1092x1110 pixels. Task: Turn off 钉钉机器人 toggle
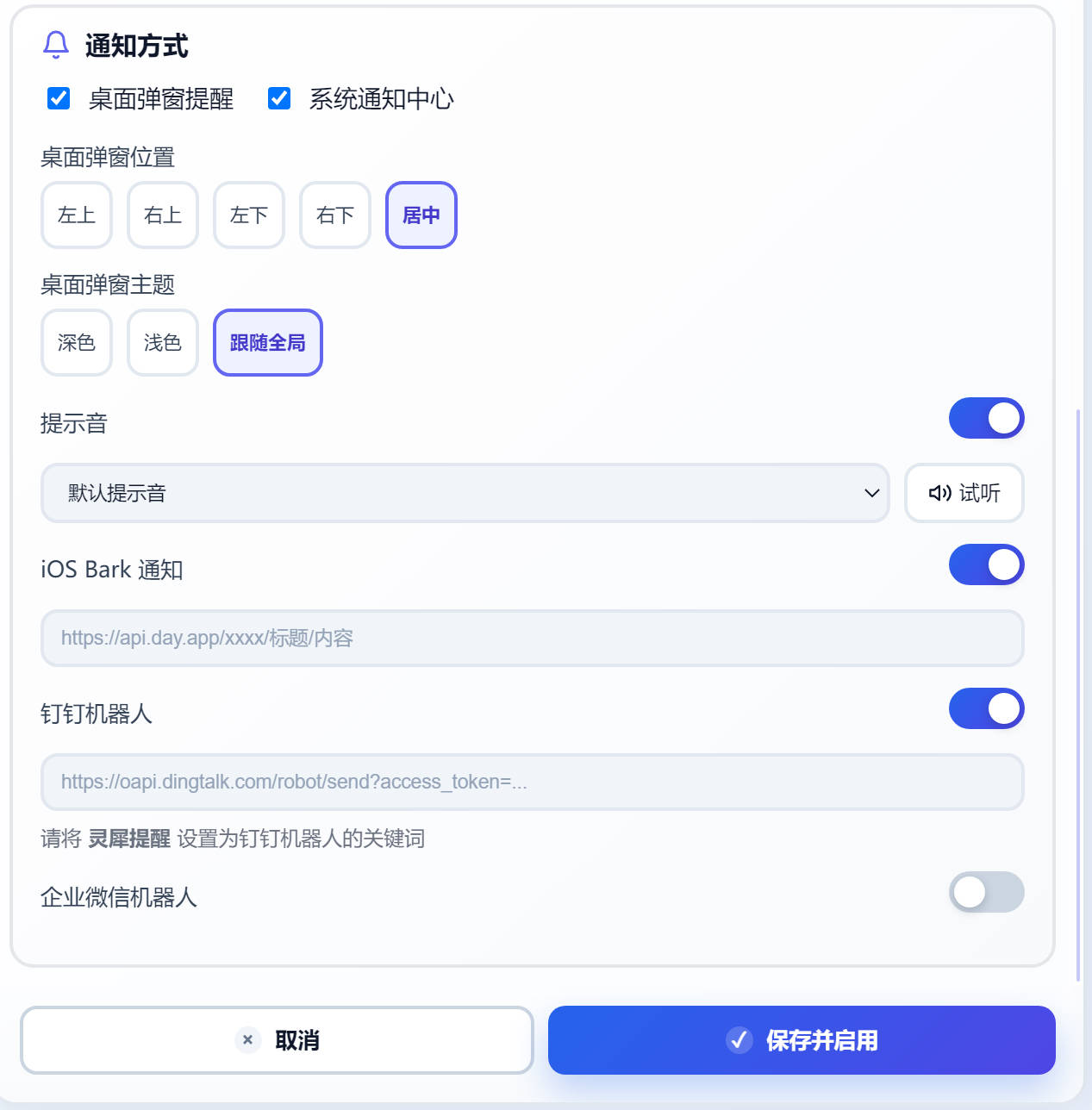[986, 708]
